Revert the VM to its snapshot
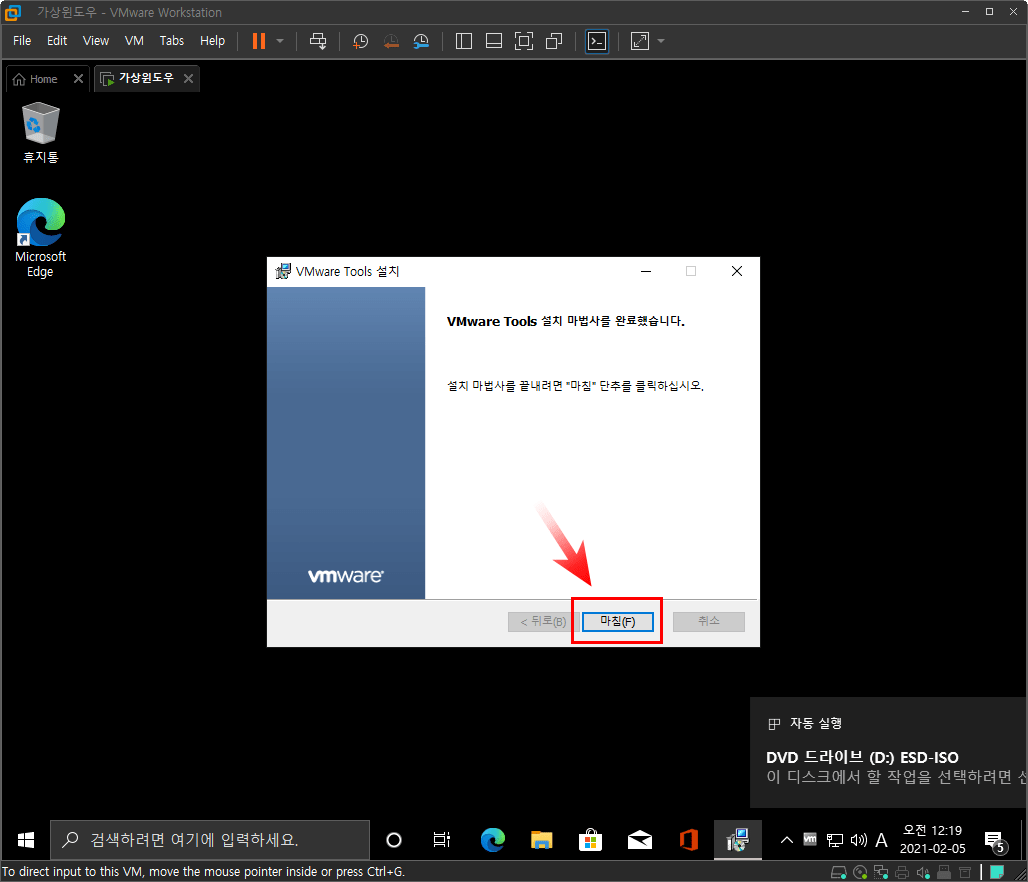This screenshot has width=1028, height=882. (x=391, y=41)
